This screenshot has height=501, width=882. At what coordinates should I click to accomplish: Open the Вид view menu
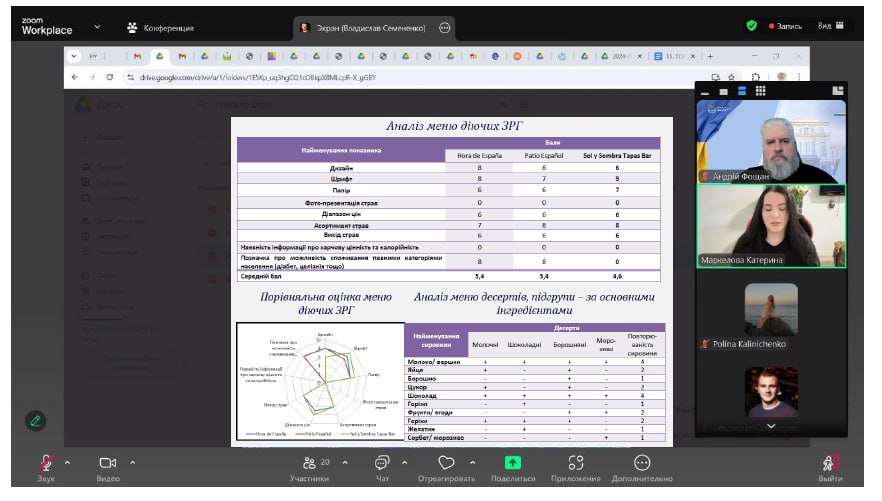point(831,26)
